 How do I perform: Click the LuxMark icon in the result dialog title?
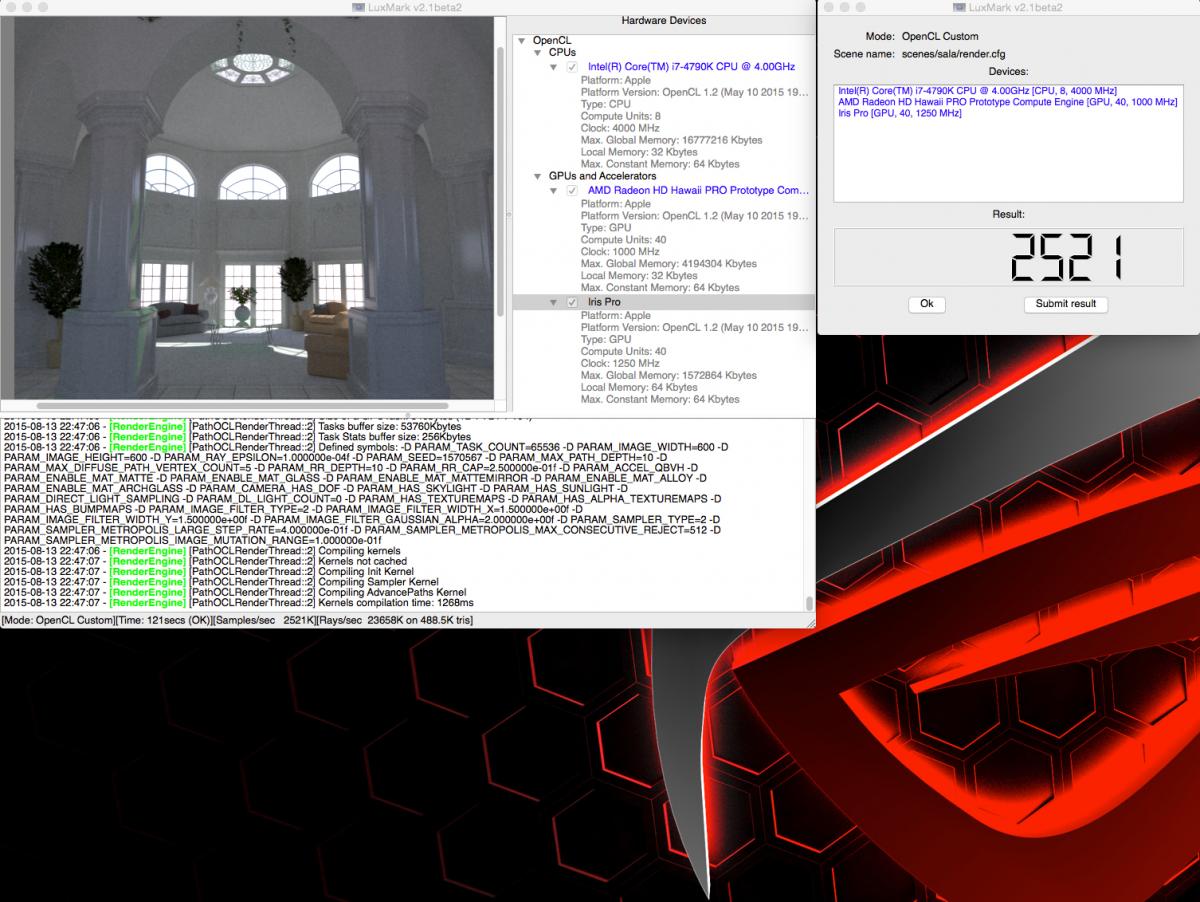point(958,7)
